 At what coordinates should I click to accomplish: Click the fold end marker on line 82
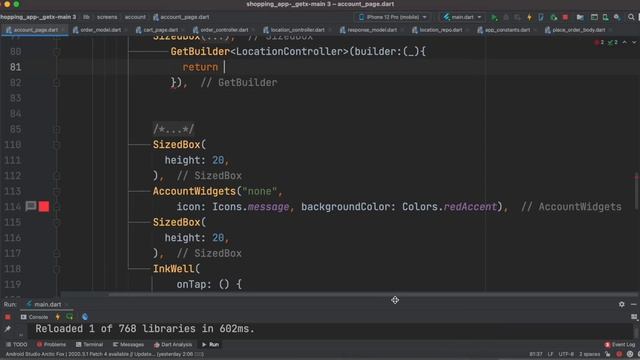(57, 83)
